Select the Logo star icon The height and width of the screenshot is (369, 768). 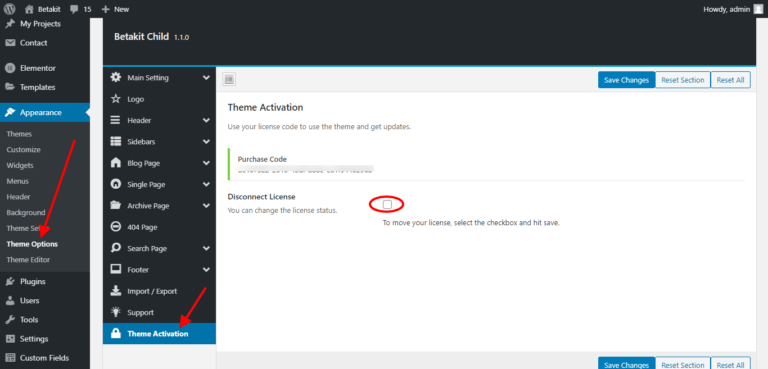pyautogui.click(x=116, y=99)
